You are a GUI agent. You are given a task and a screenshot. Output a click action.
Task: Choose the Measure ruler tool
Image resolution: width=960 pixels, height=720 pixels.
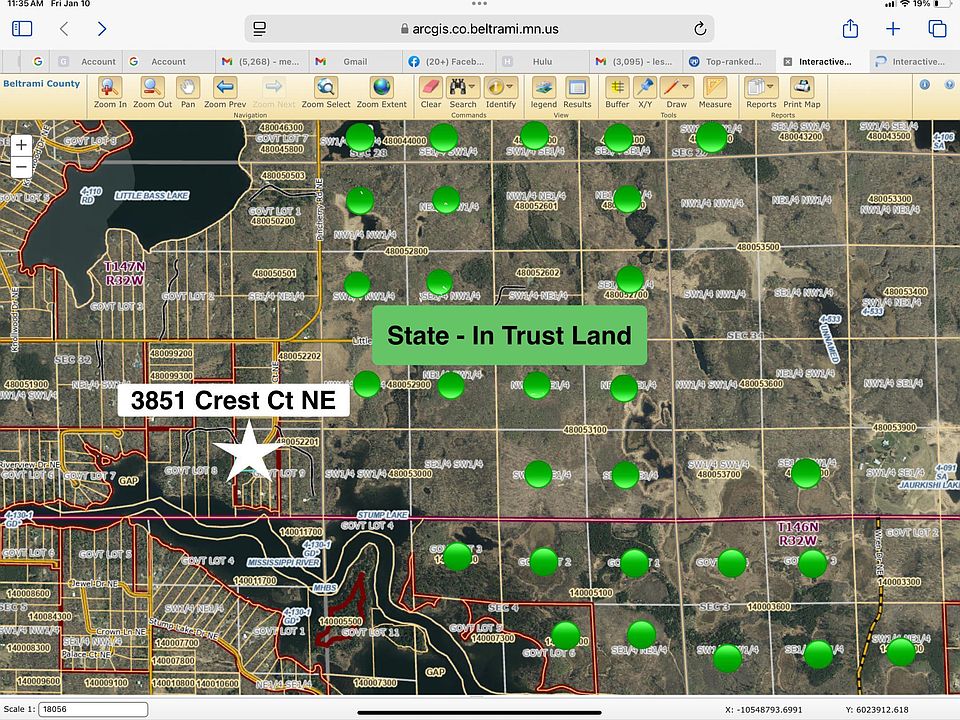click(x=715, y=89)
